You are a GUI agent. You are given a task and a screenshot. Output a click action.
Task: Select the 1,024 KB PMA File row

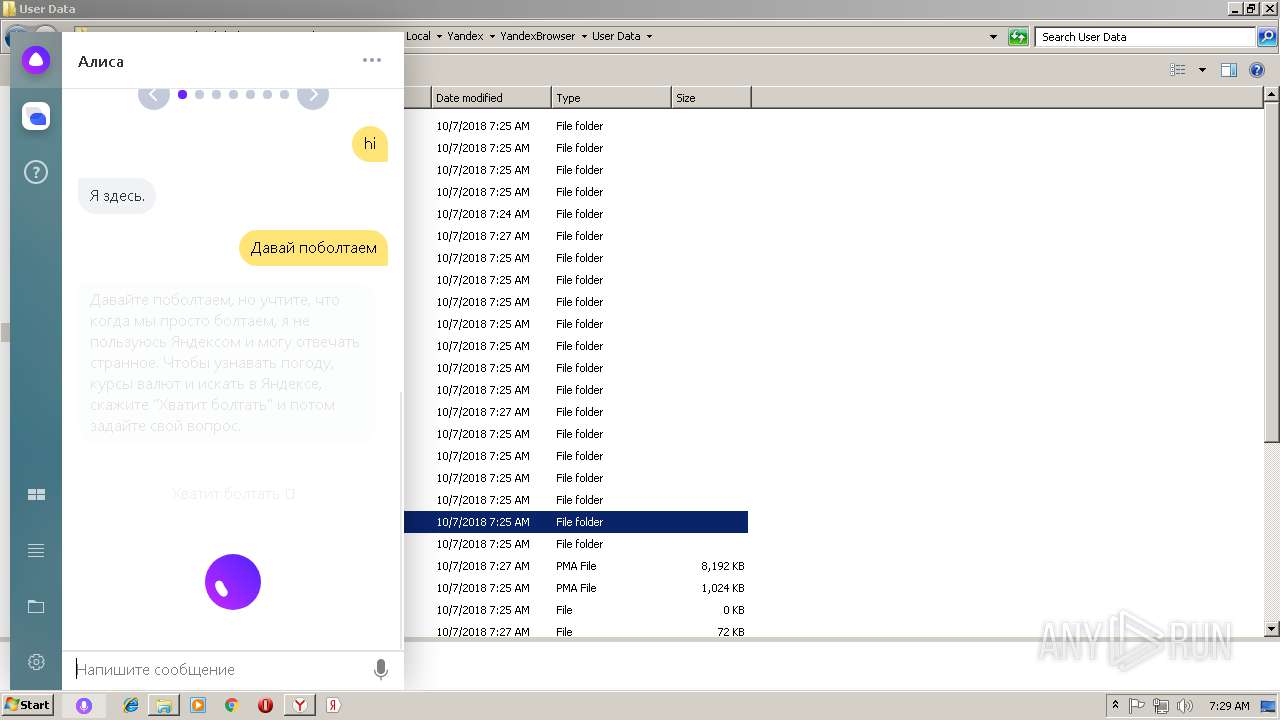576,588
